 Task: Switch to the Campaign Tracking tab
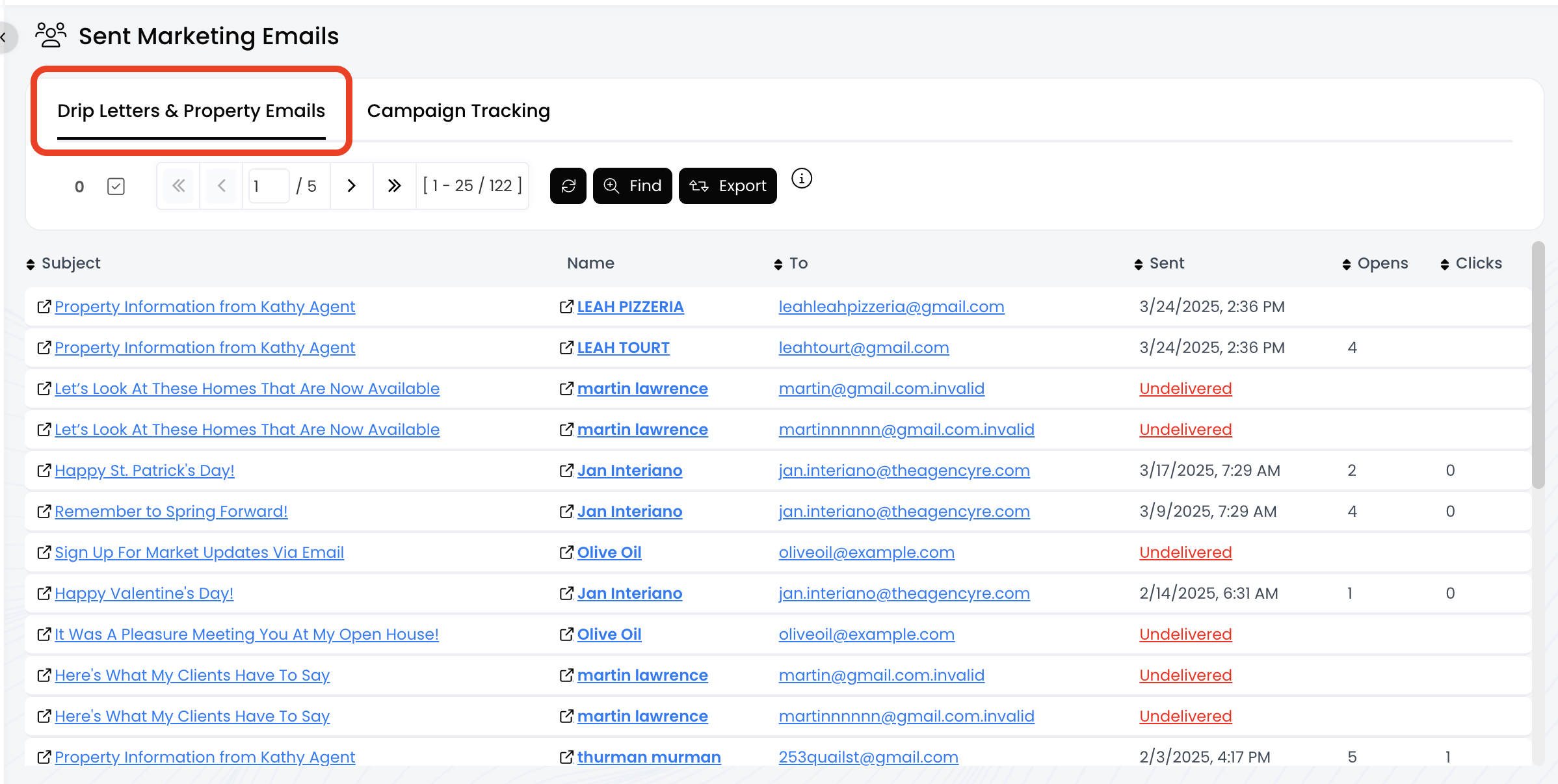(458, 111)
